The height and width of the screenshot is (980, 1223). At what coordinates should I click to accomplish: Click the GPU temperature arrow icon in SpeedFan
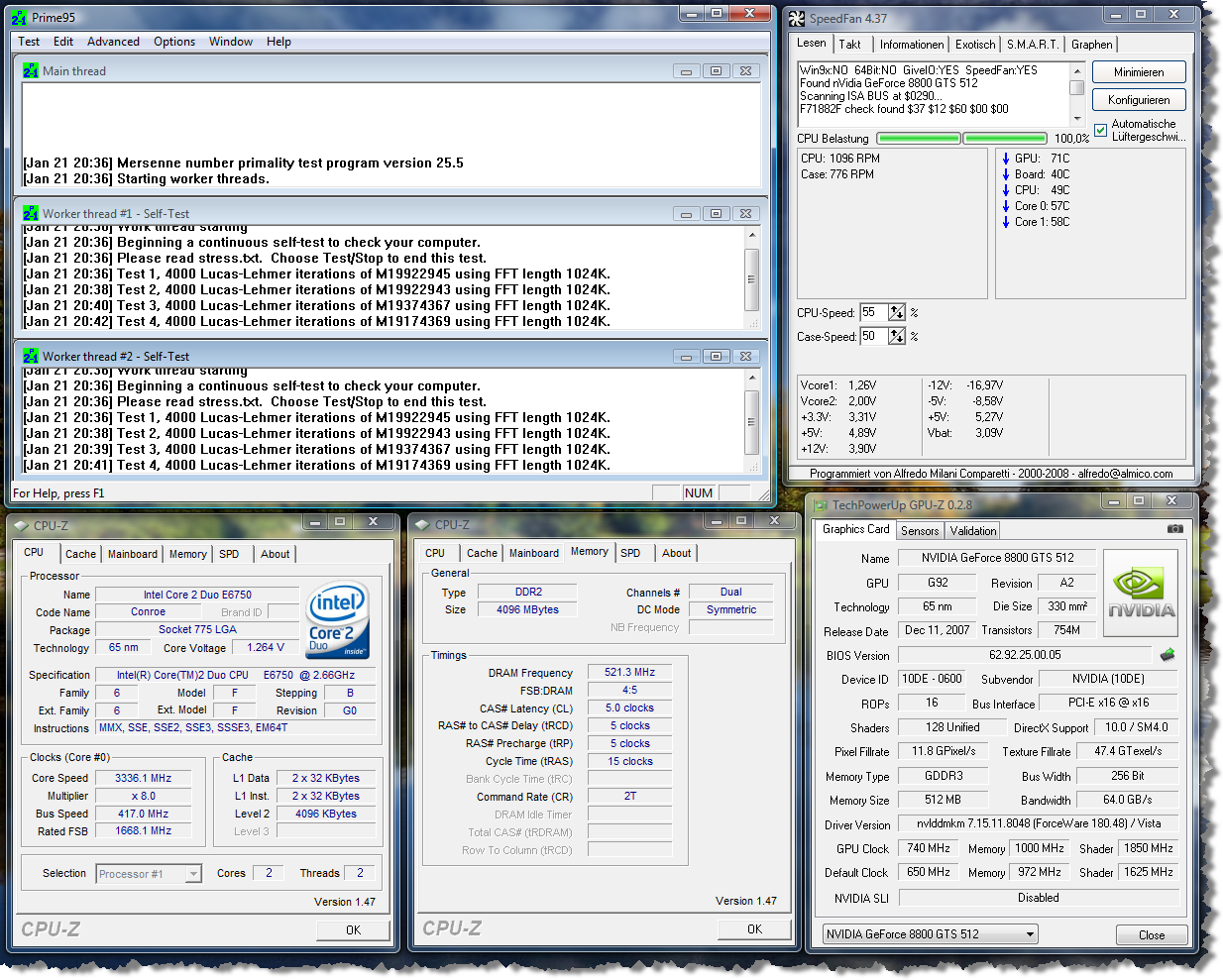pos(1006,159)
